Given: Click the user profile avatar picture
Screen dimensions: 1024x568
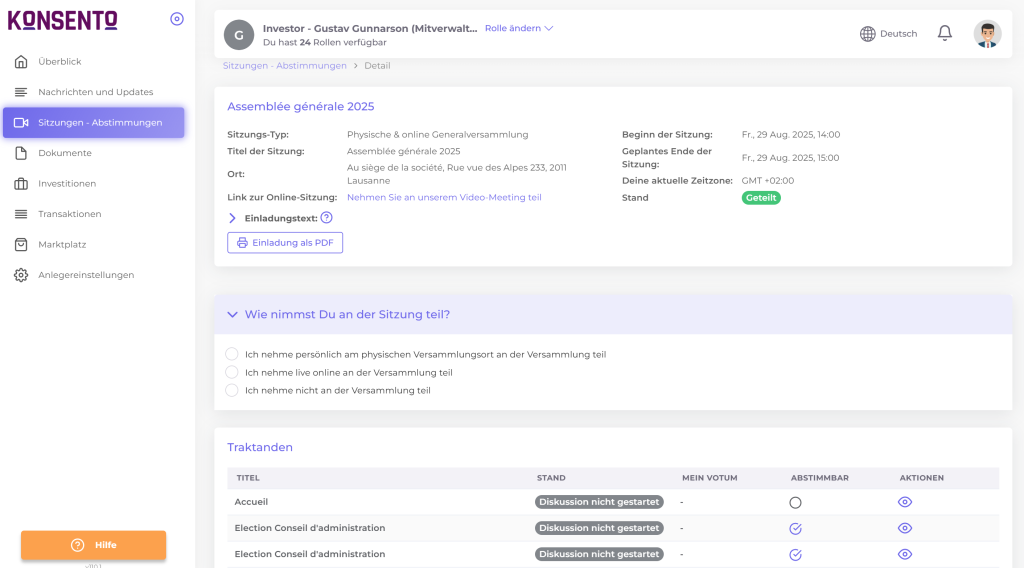Looking at the screenshot, I should click(x=987, y=34).
